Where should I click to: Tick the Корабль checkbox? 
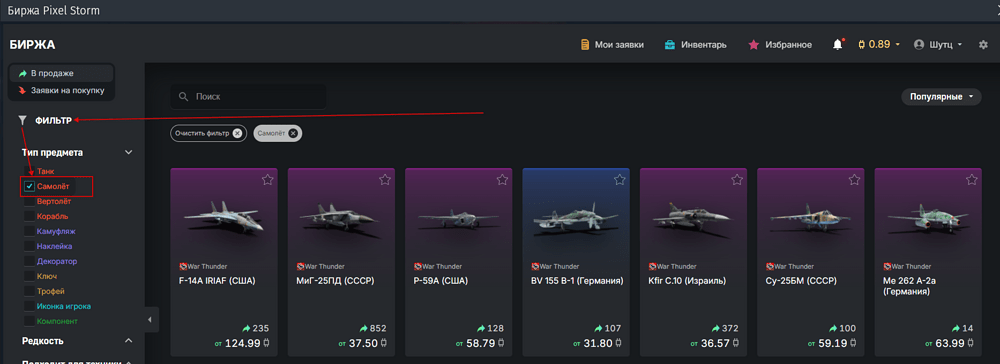[29, 216]
